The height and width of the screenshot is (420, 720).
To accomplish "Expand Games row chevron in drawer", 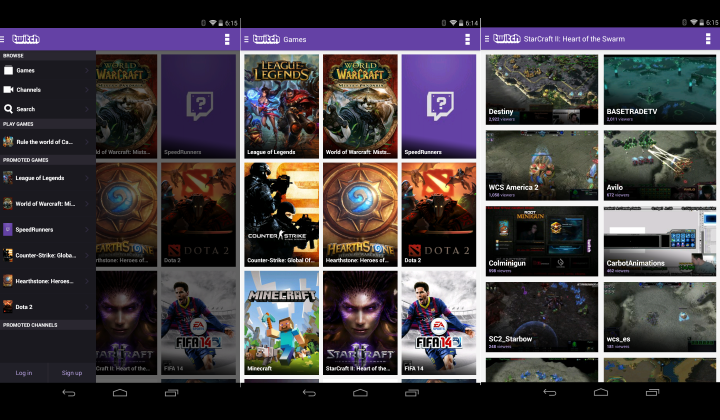I will [x=87, y=70].
